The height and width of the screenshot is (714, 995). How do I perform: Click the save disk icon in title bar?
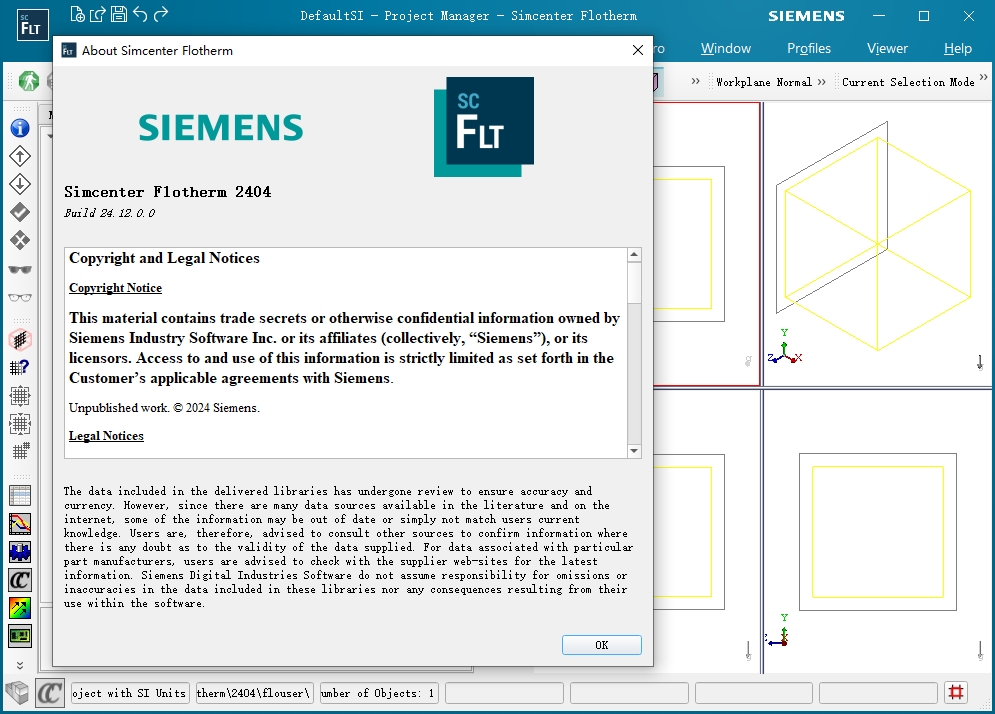click(x=119, y=14)
